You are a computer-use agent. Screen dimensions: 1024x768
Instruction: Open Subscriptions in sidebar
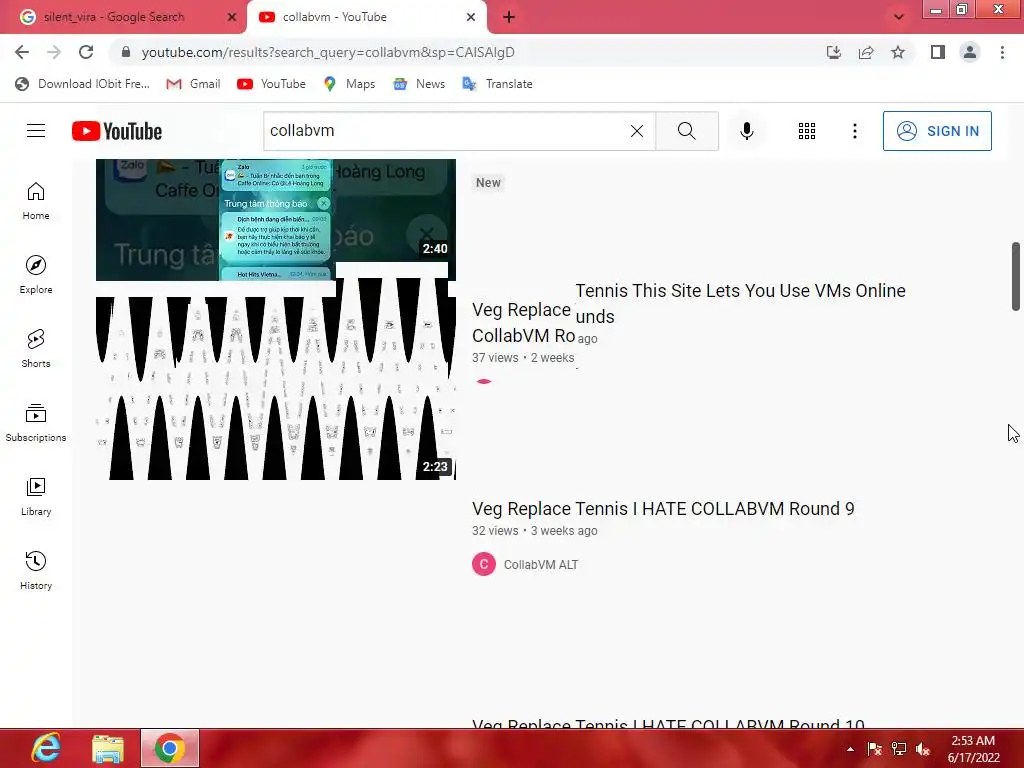[36, 423]
